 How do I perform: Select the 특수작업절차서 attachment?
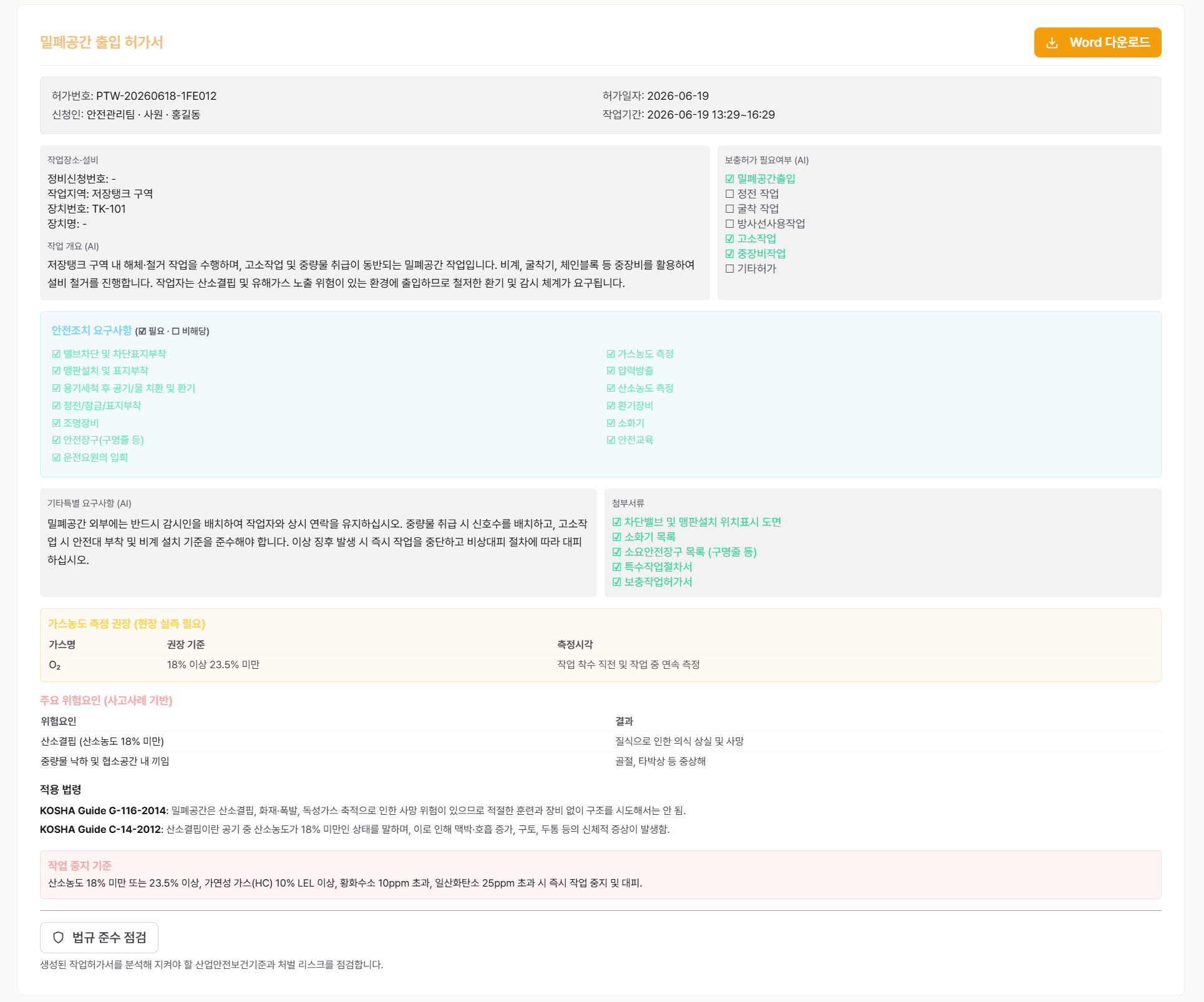point(652,567)
